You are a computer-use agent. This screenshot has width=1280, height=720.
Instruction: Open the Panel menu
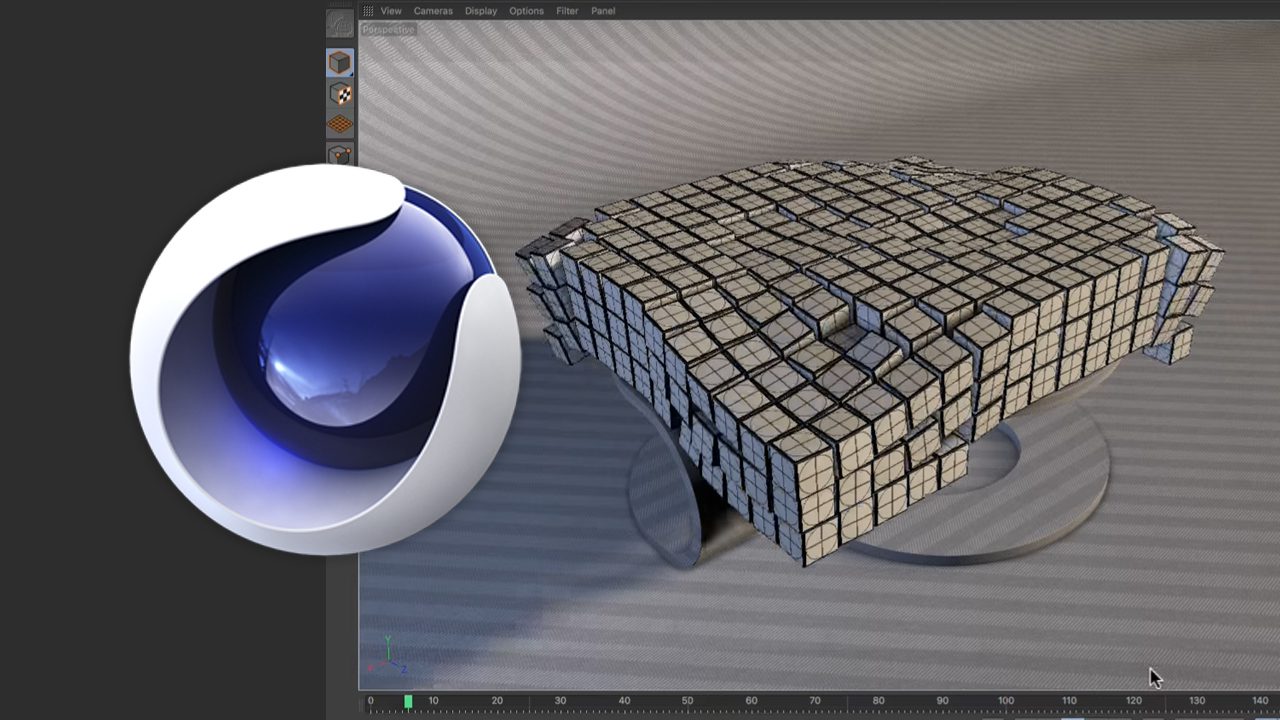coord(603,11)
